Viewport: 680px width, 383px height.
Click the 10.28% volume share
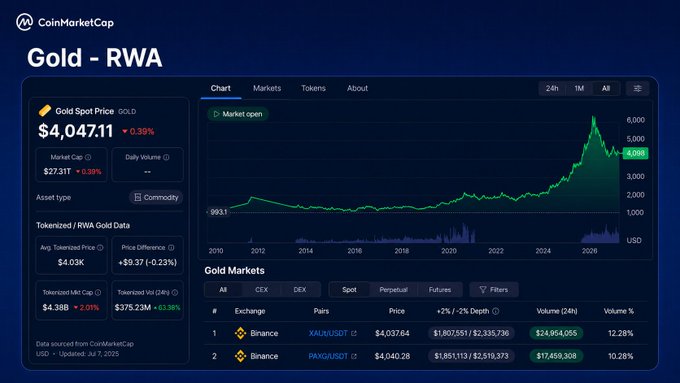(621, 356)
